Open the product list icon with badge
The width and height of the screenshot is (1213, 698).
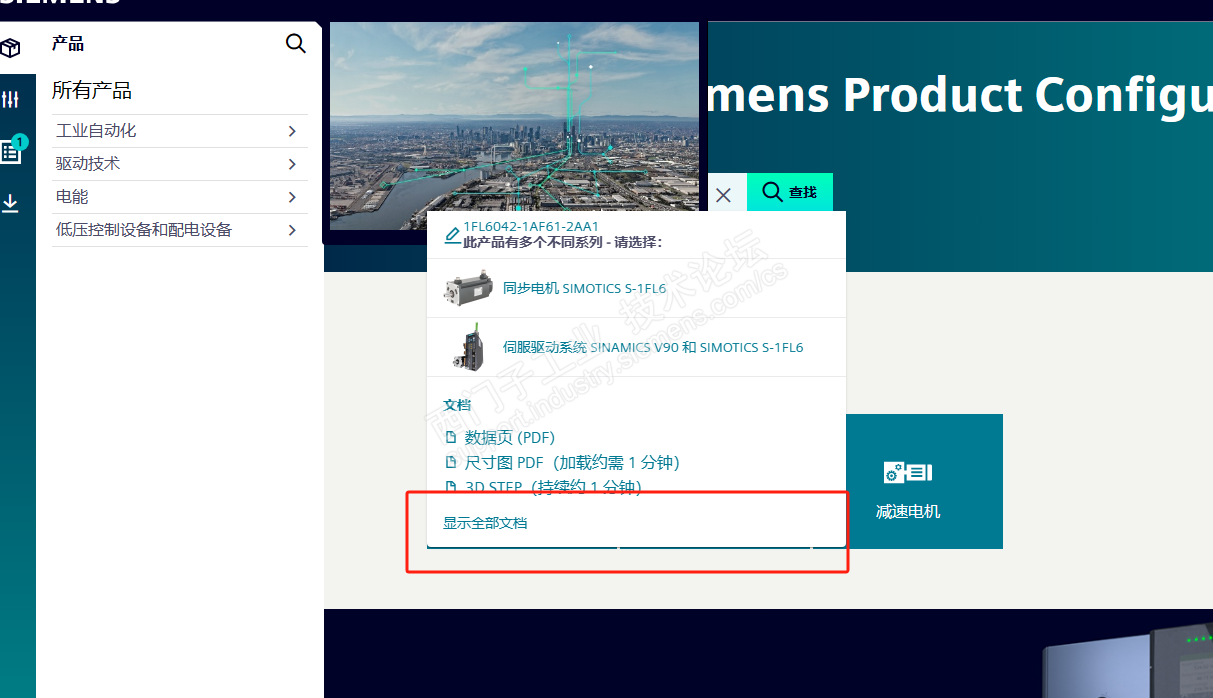pyautogui.click(x=11, y=150)
